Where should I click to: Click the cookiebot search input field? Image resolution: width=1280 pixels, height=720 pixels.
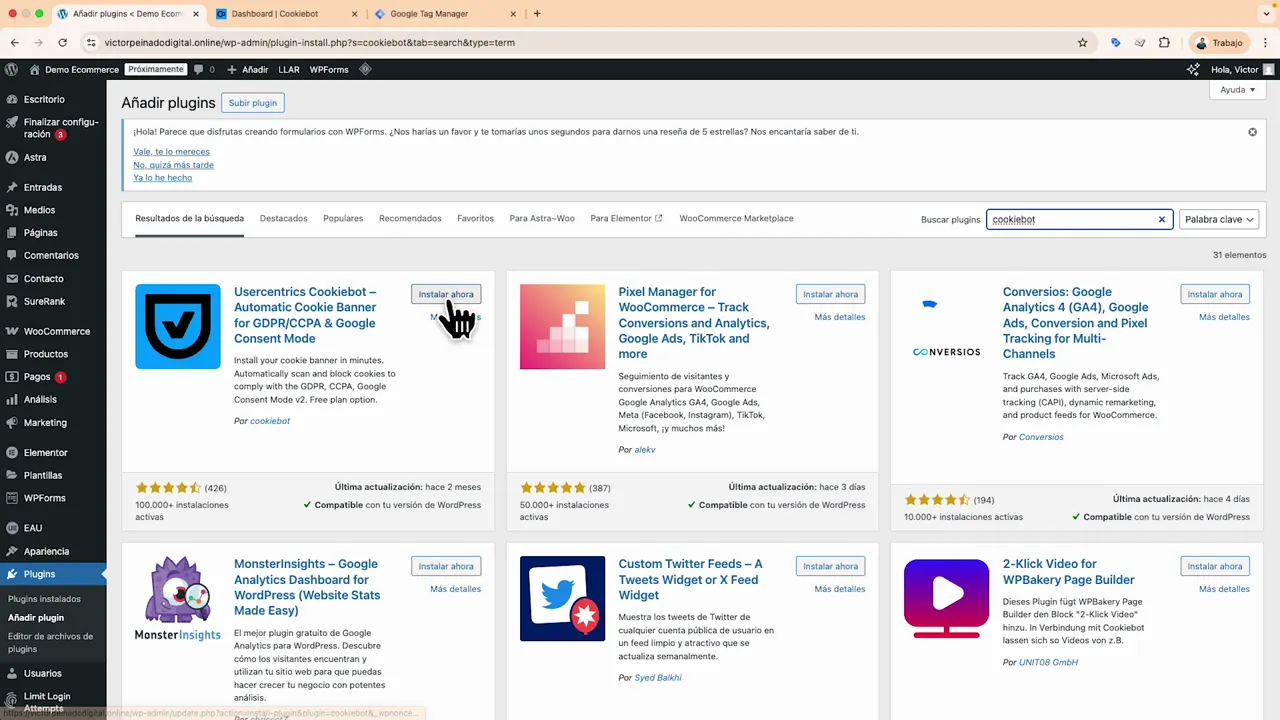[1075, 219]
